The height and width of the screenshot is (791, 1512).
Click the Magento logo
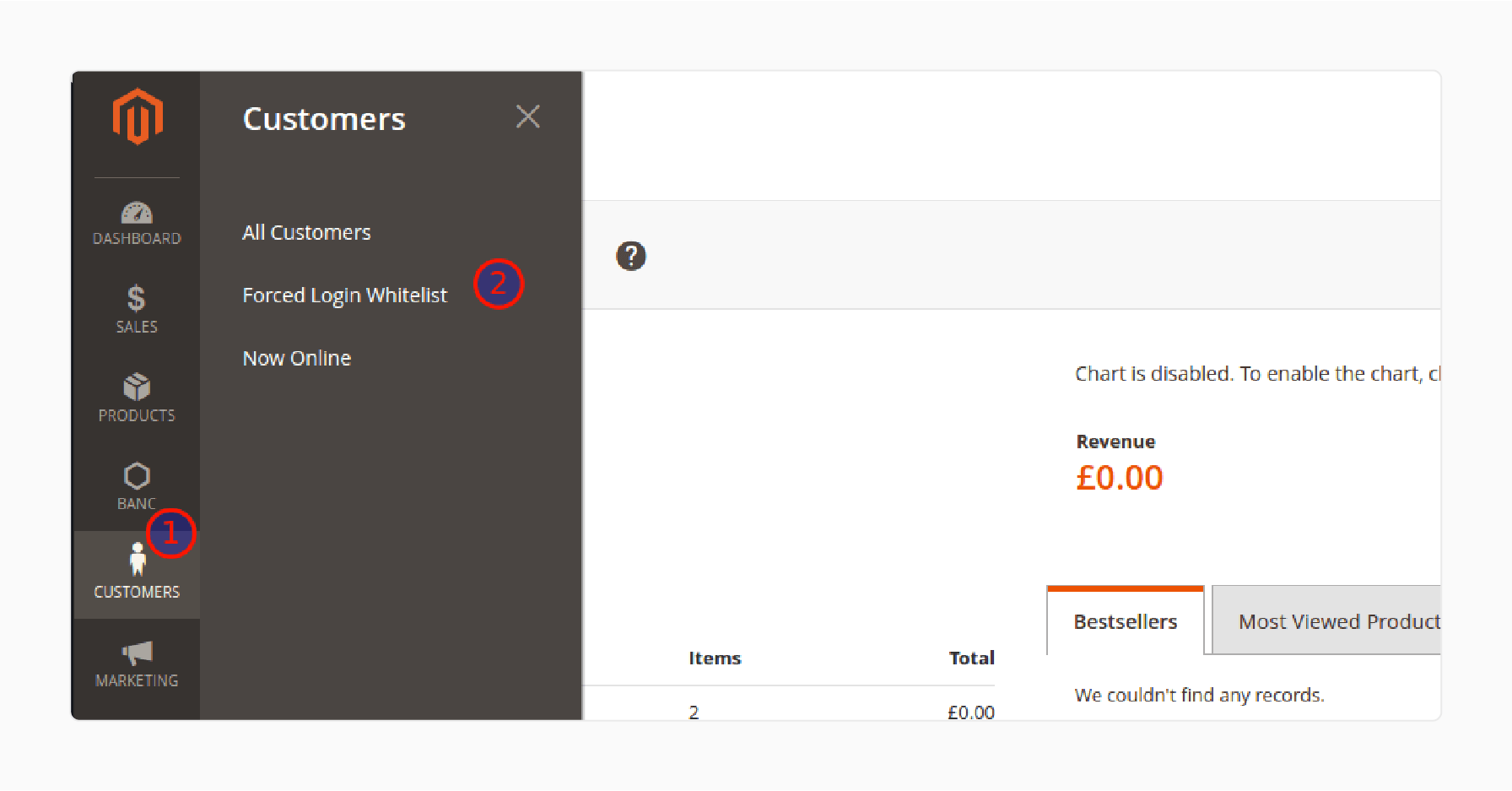click(x=136, y=118)
